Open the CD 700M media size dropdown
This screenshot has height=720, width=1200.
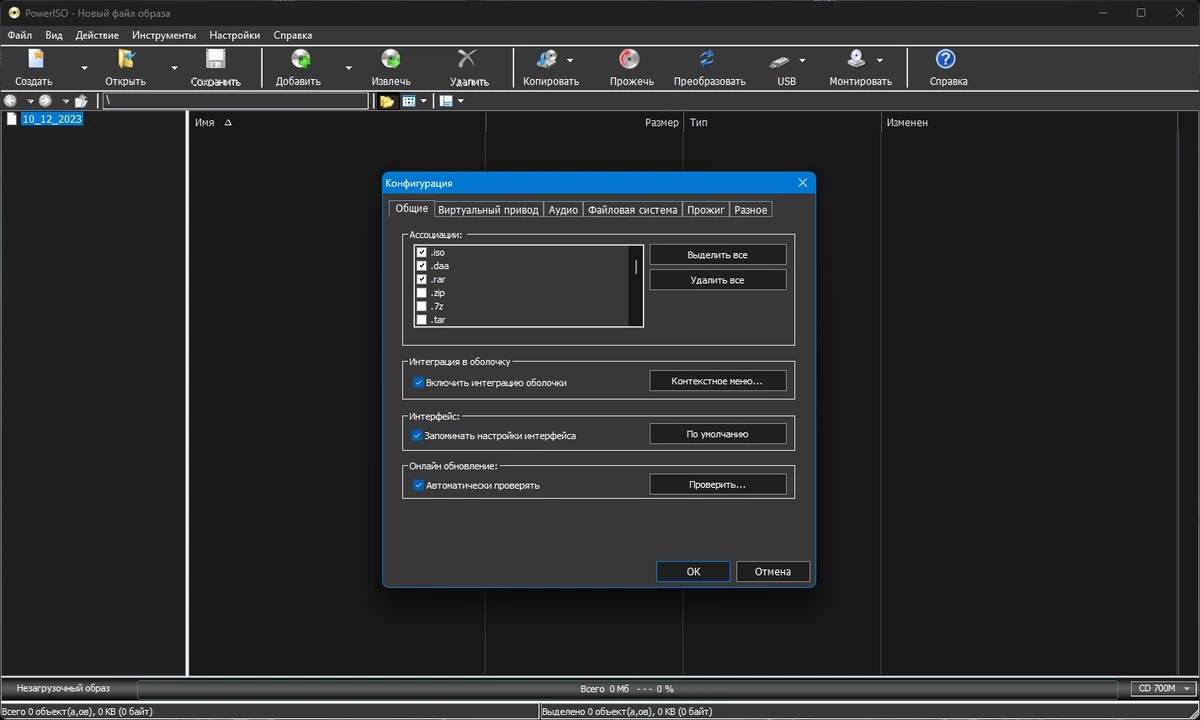[1164, 688]
